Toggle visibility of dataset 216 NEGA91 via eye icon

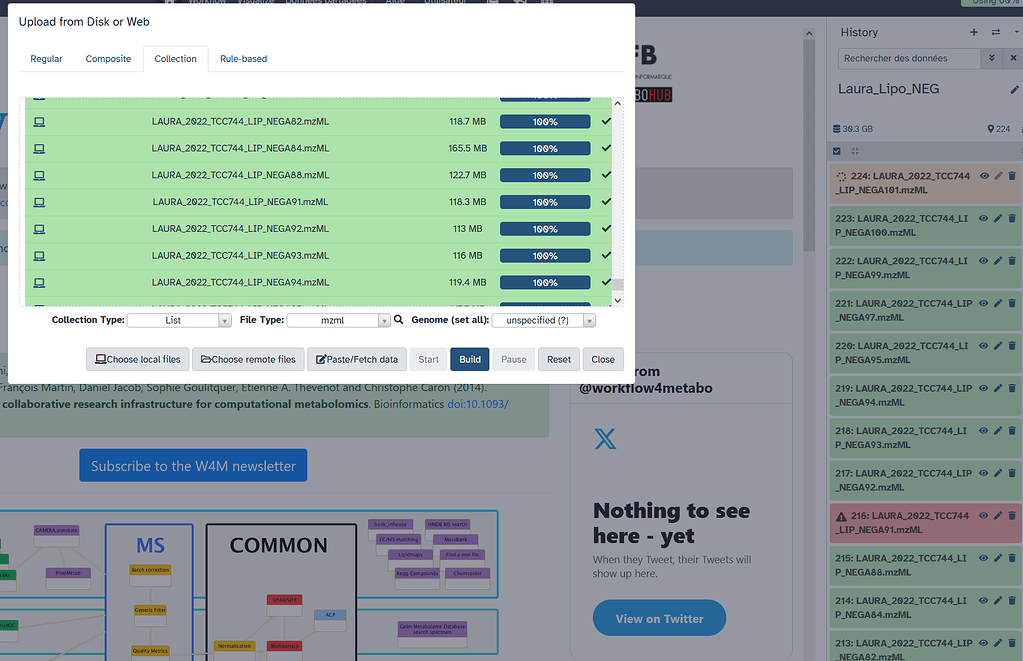click(x=982, y=516)
